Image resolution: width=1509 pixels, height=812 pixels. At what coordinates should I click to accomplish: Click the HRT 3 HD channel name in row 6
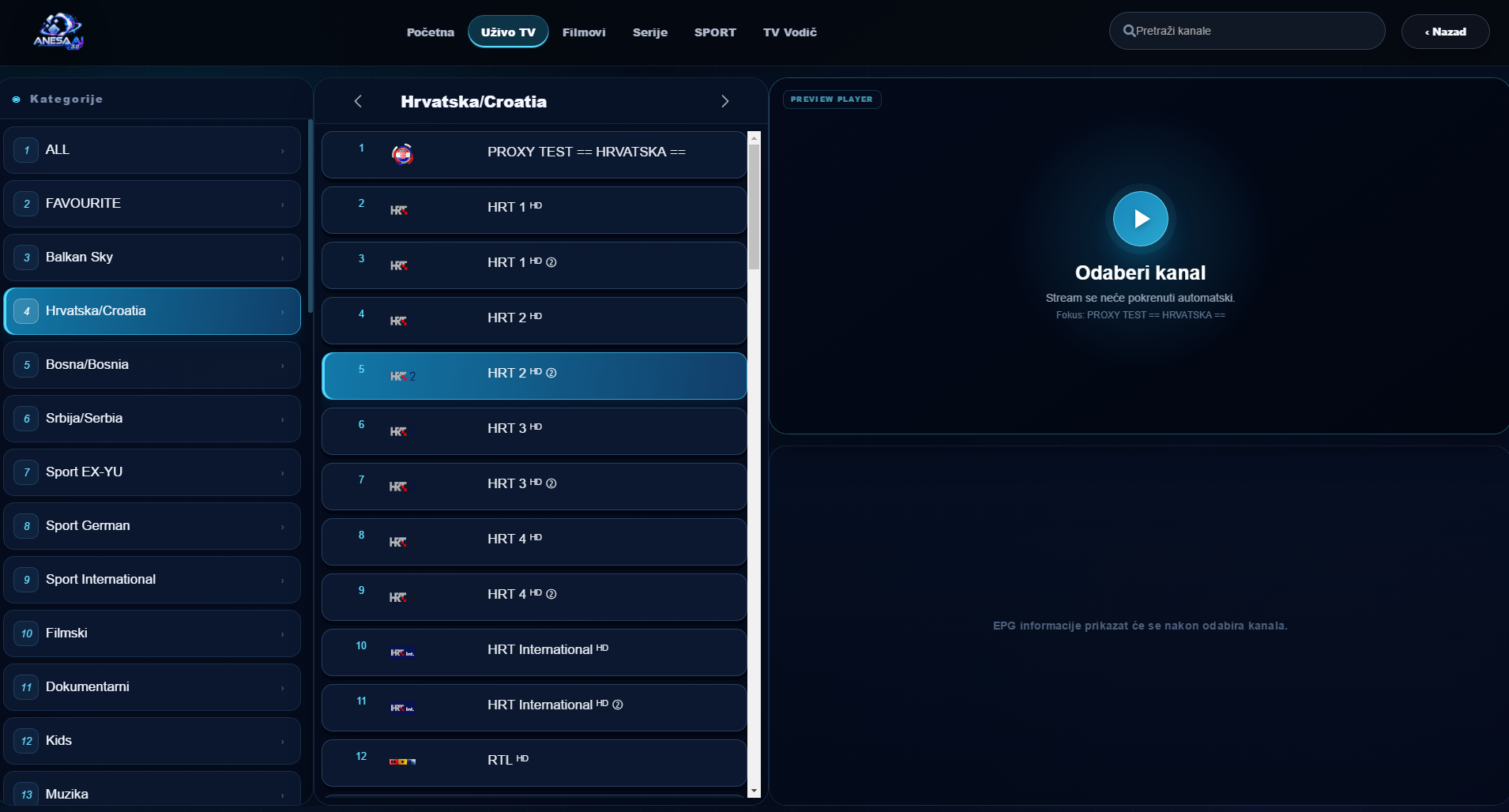coord(514,428)
